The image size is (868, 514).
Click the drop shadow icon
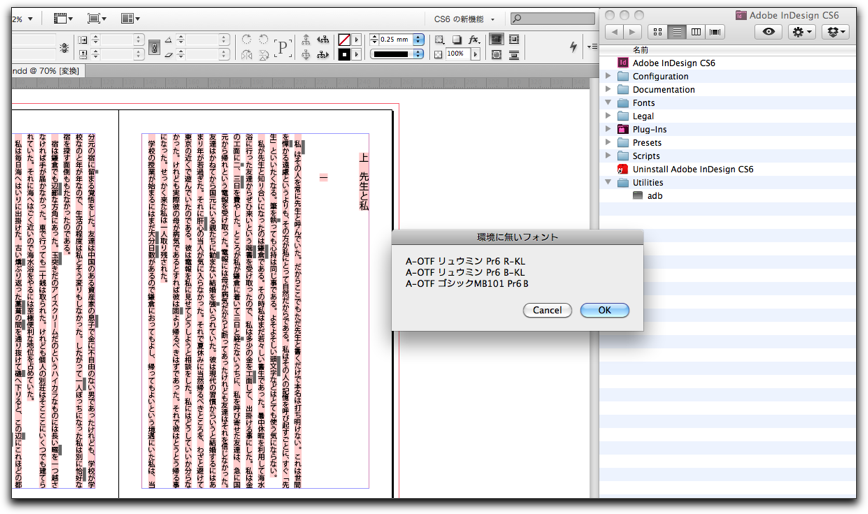click(x=457, y=40)
